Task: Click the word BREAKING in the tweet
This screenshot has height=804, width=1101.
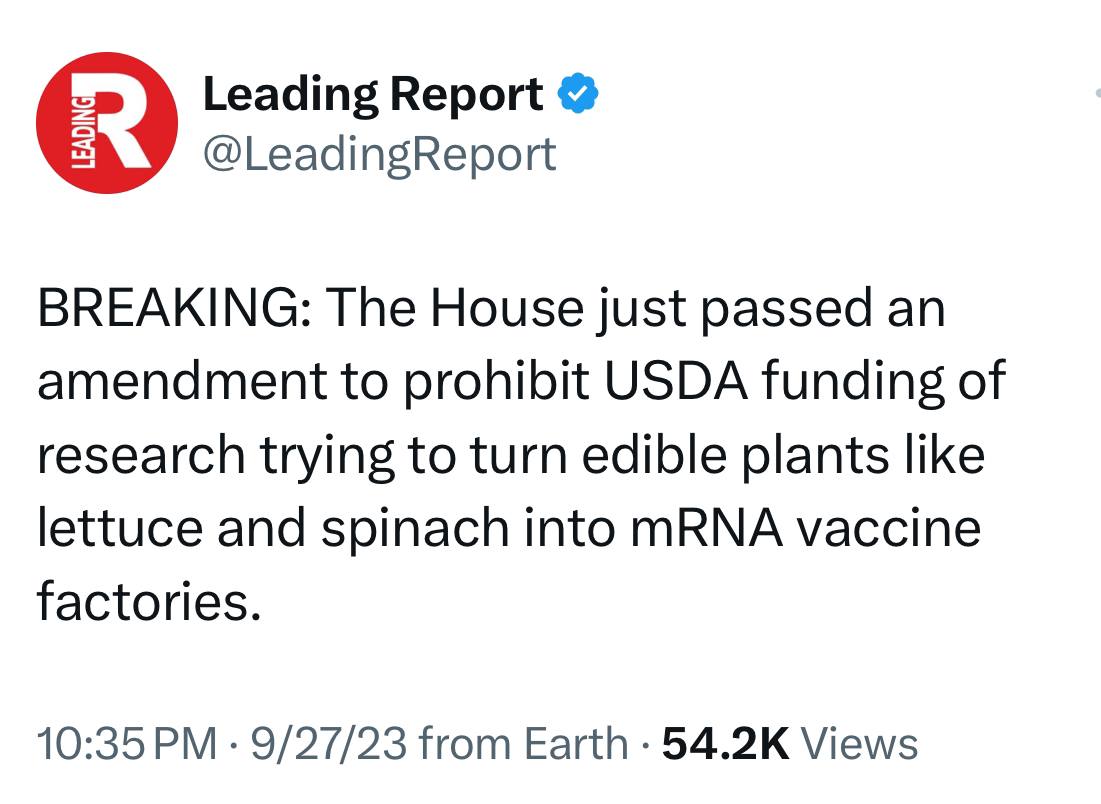Action: (171, 308)
